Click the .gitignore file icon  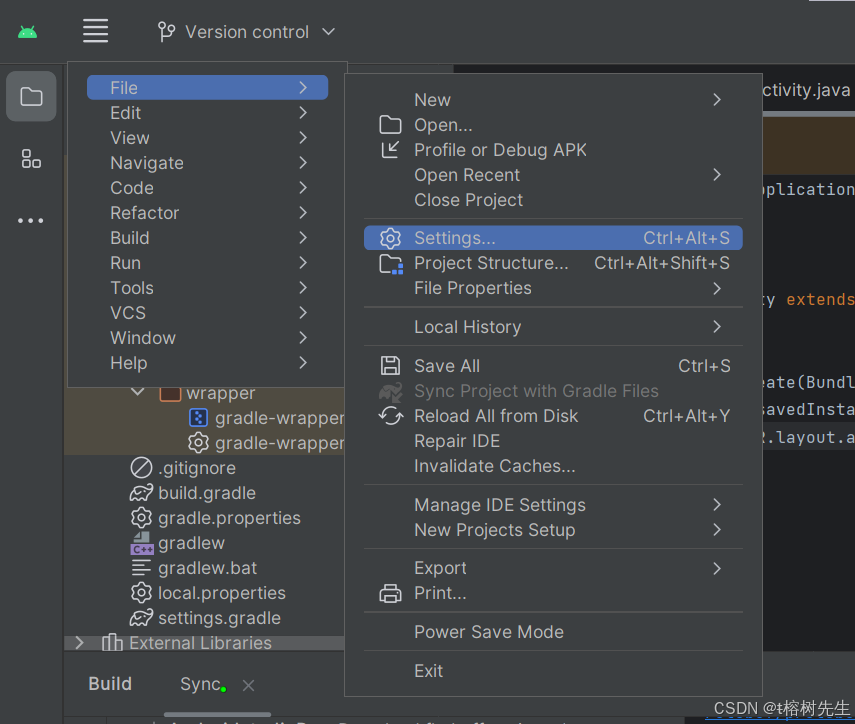pyautogui.click(x=141, y=468)
